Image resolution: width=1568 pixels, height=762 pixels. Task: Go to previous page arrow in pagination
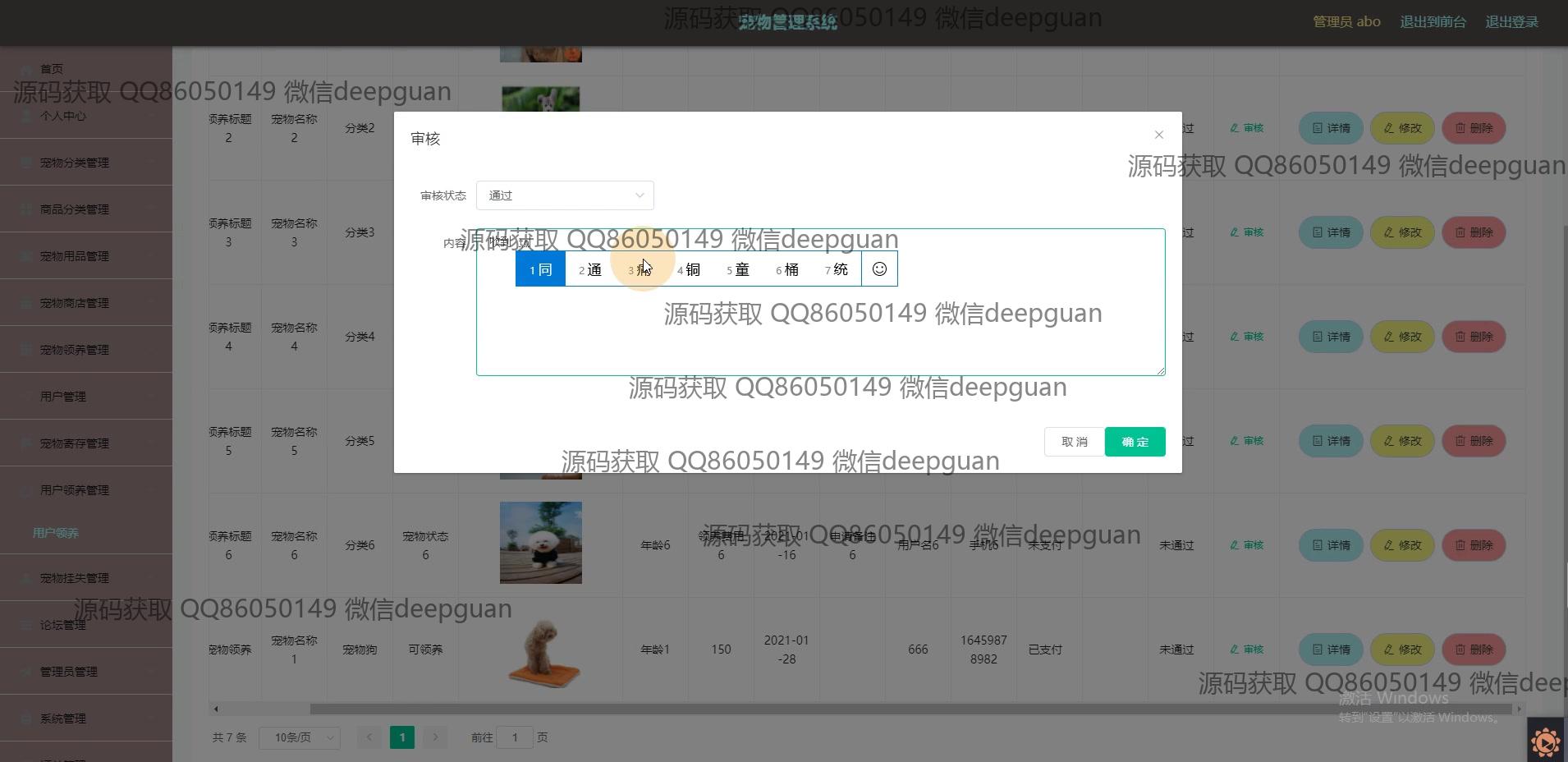click(x=369, y=737)
